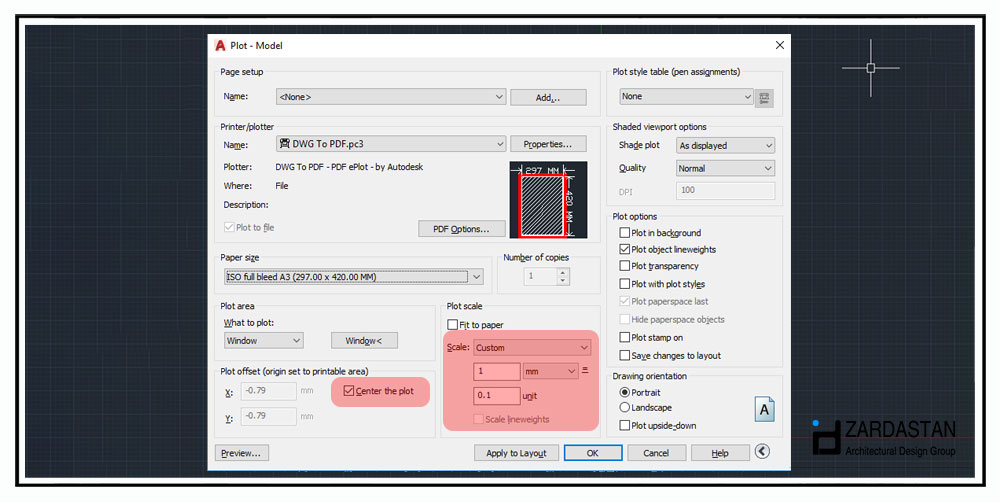The image size is (1000, 503).
Task: Enable the Fit to paper checkbox
Action: 453,325
